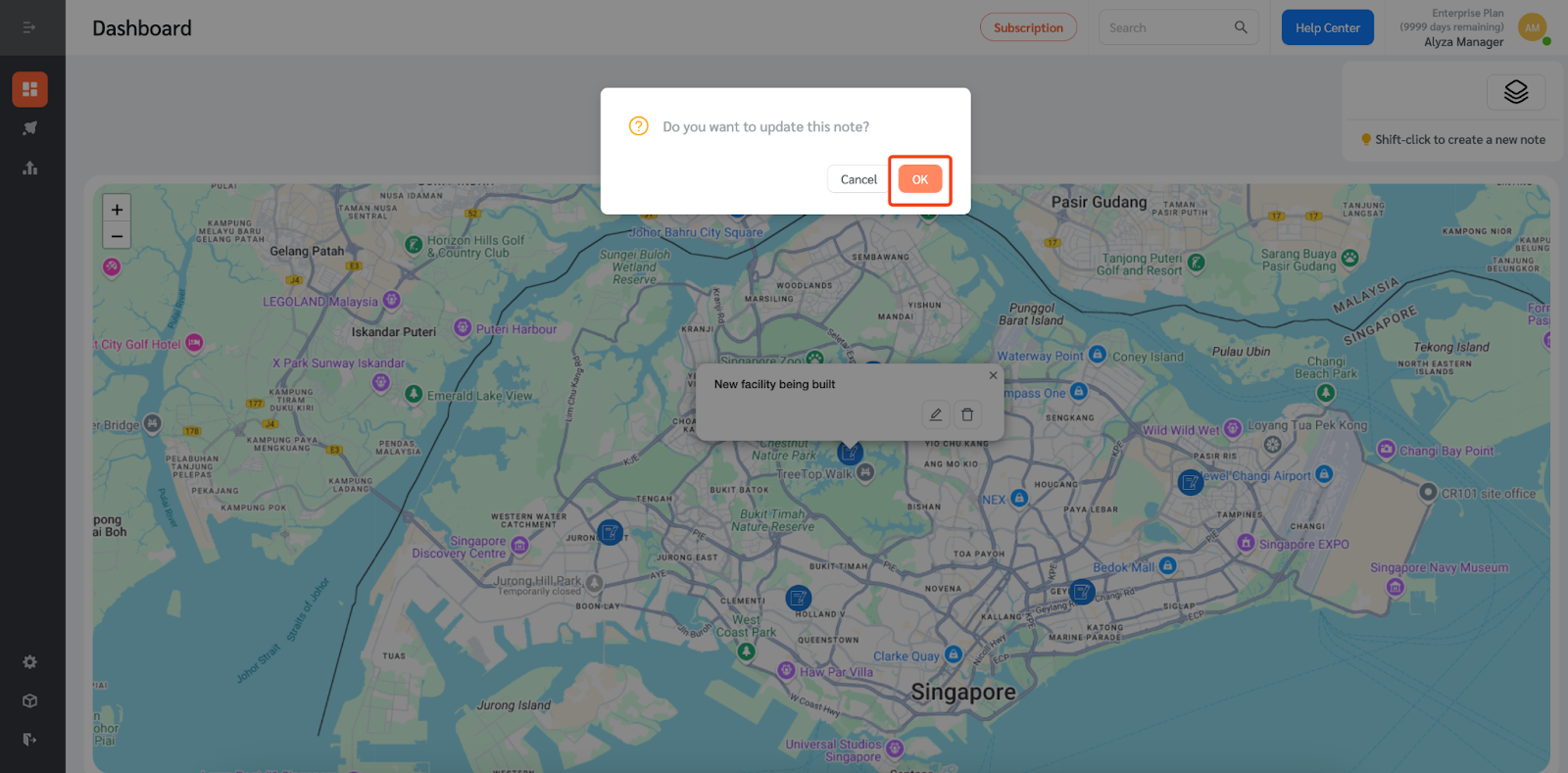Confirm the note update with OK

tap(919, 179)
